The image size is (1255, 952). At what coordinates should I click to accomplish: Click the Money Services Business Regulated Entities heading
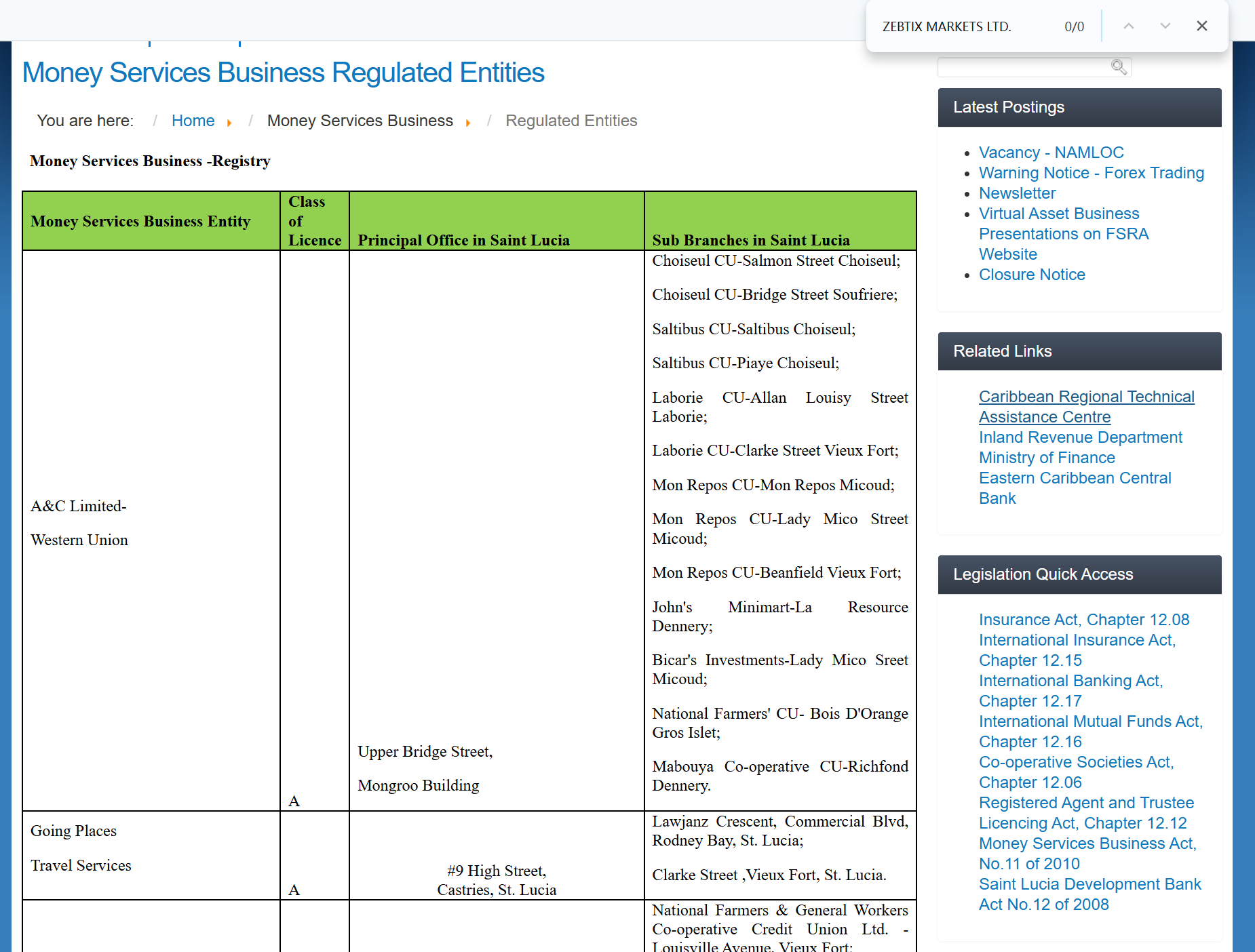pyautogui.click(x=284, y=73)
